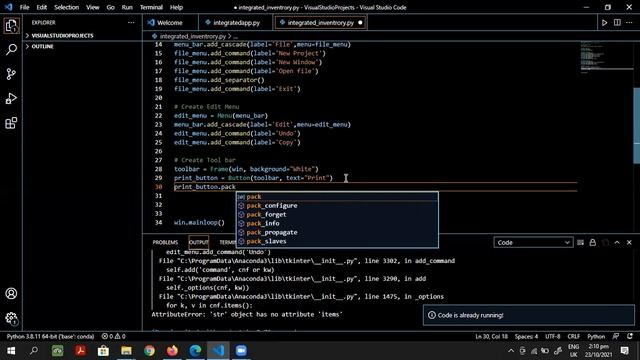Viewport: 640px width, 360px height.
Task: Open status bar notifications bell
Action: [x=630, y=336]
